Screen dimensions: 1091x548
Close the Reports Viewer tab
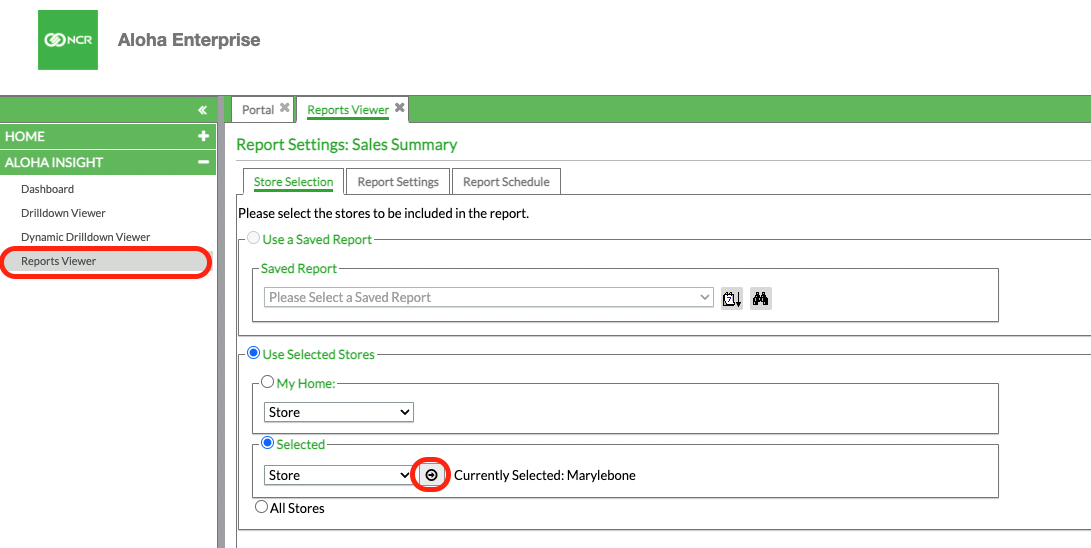click(x=399, y=108)
